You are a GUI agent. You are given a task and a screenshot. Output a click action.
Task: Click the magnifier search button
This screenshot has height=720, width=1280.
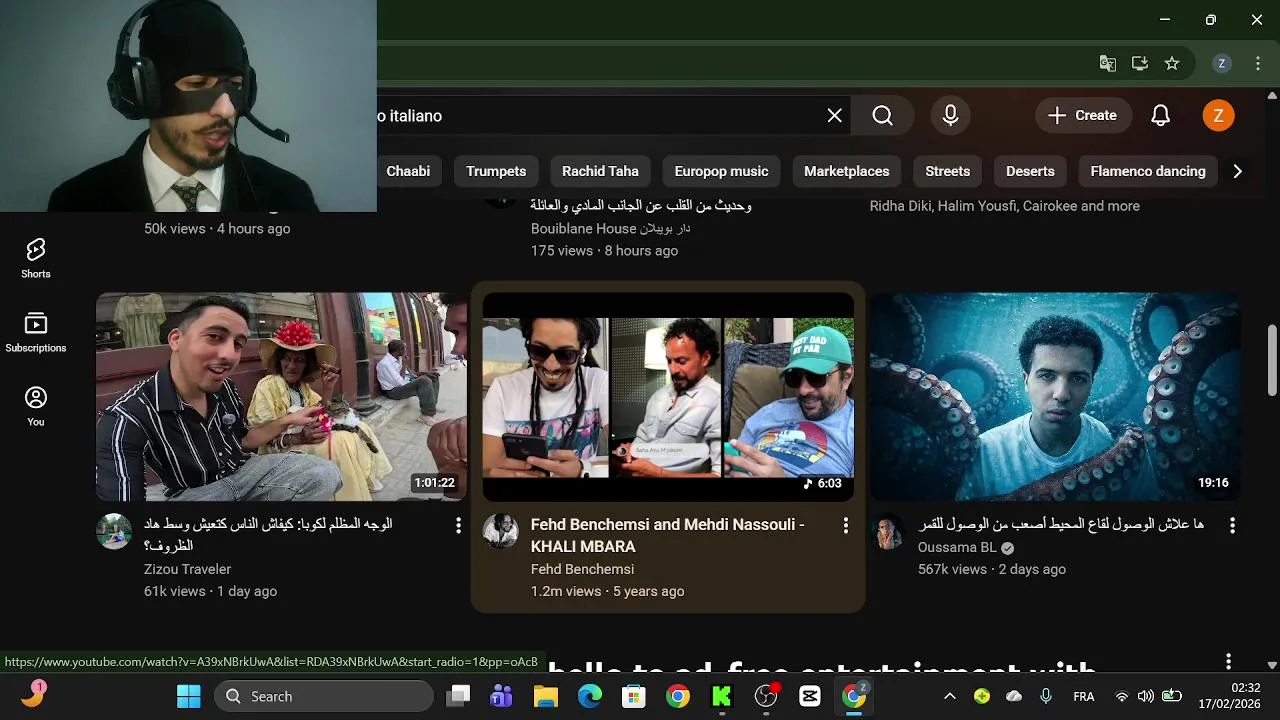[x=882, y=116]
